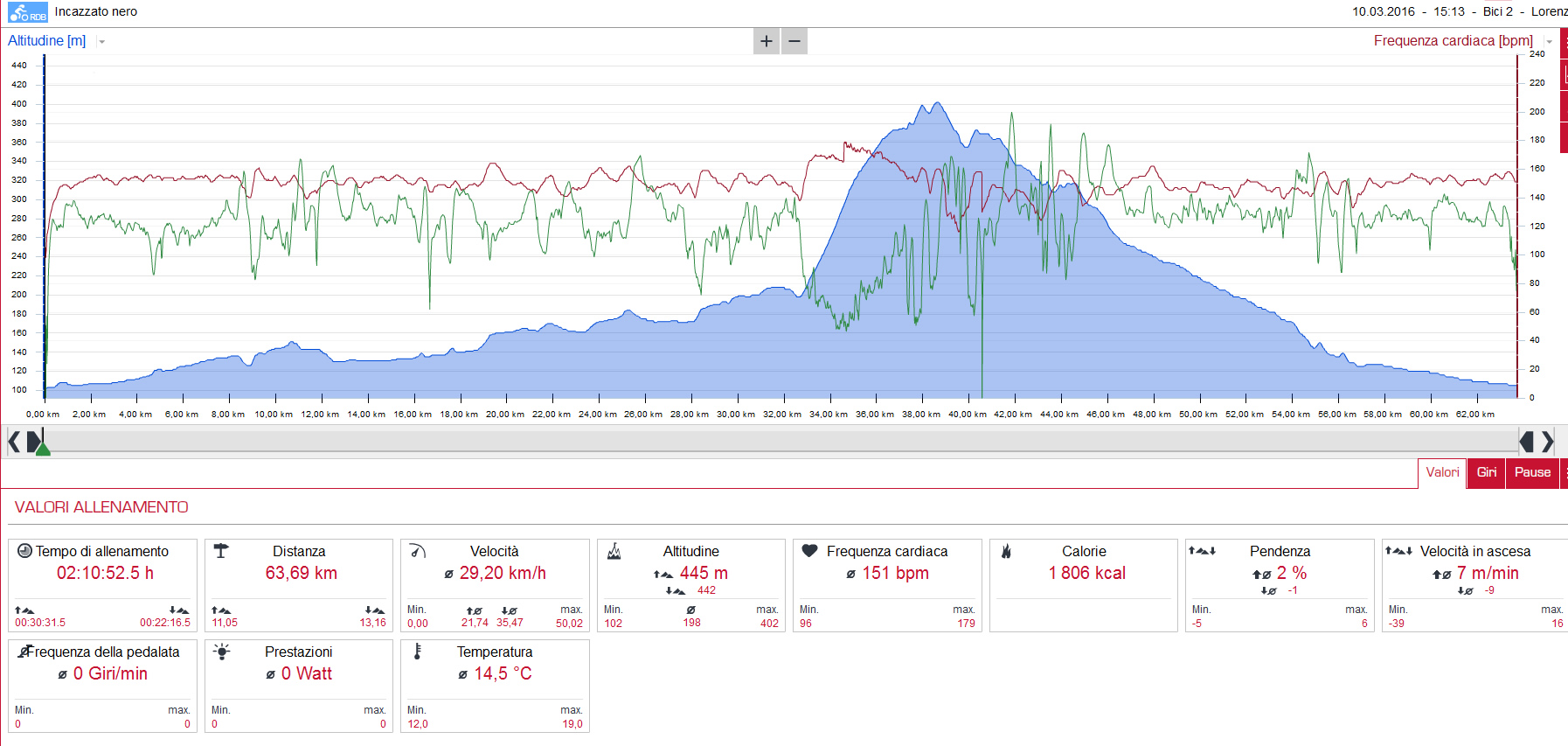Click the average heart rate 151 bpm
This screenshot has height=746, width=1568.
pos(896,573)
